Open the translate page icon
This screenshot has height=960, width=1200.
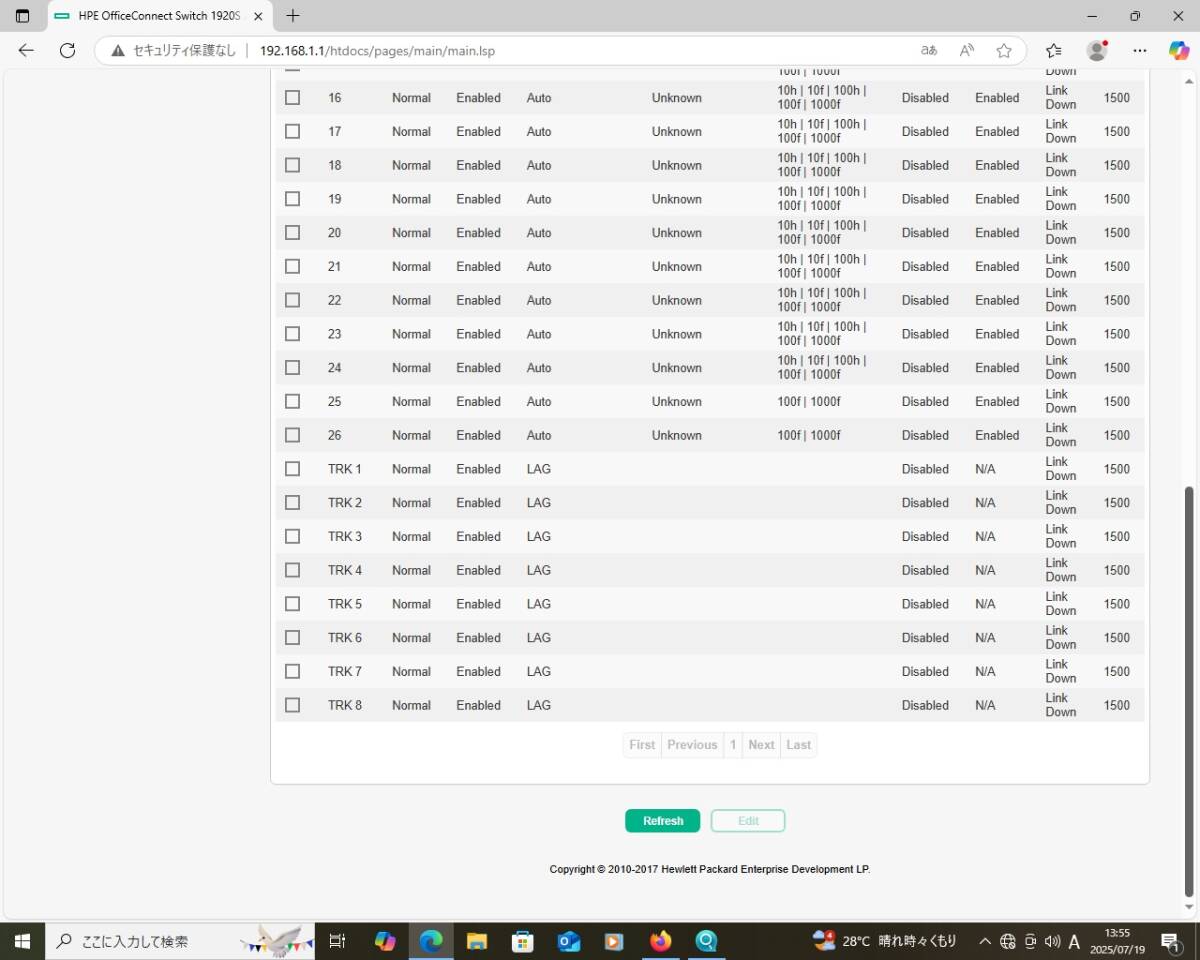[929, 50]
